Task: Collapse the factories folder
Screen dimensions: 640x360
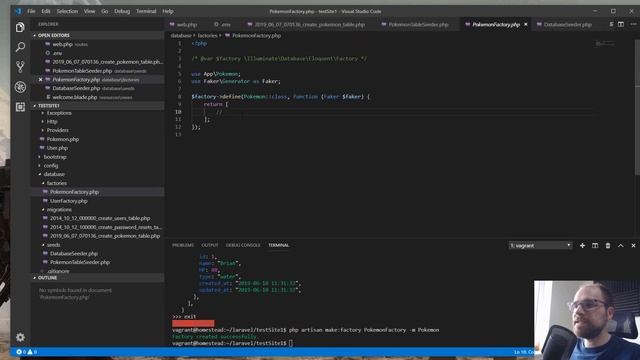Action: pos(57,183)
